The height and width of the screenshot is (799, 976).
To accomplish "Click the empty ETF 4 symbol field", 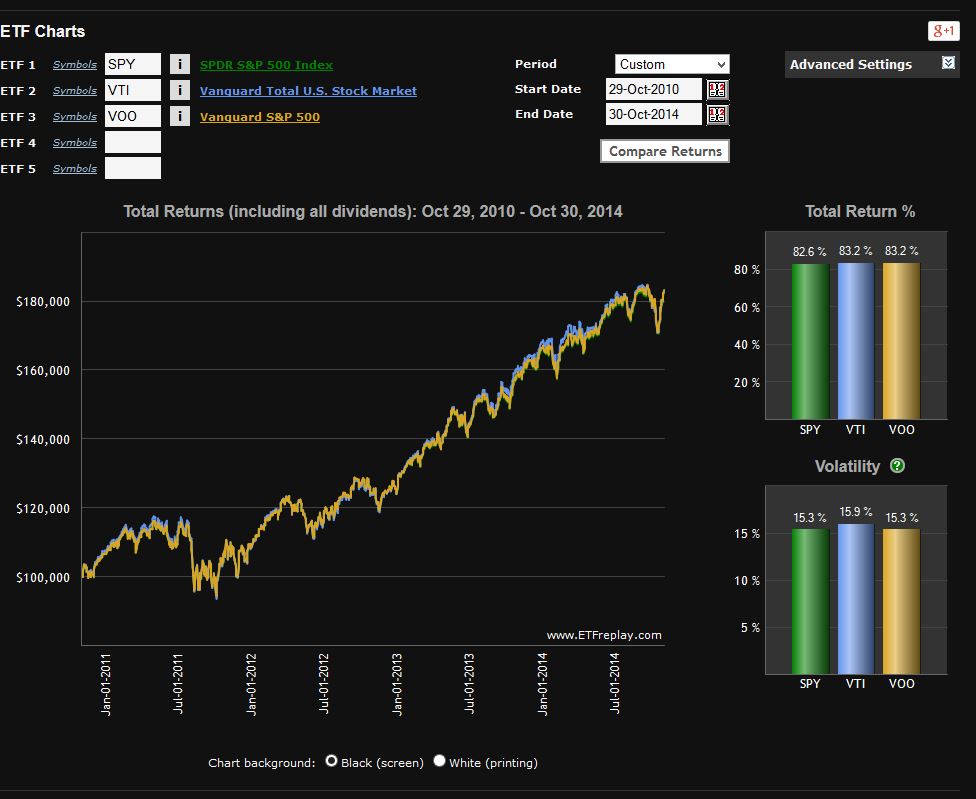I will pos(133,143).
